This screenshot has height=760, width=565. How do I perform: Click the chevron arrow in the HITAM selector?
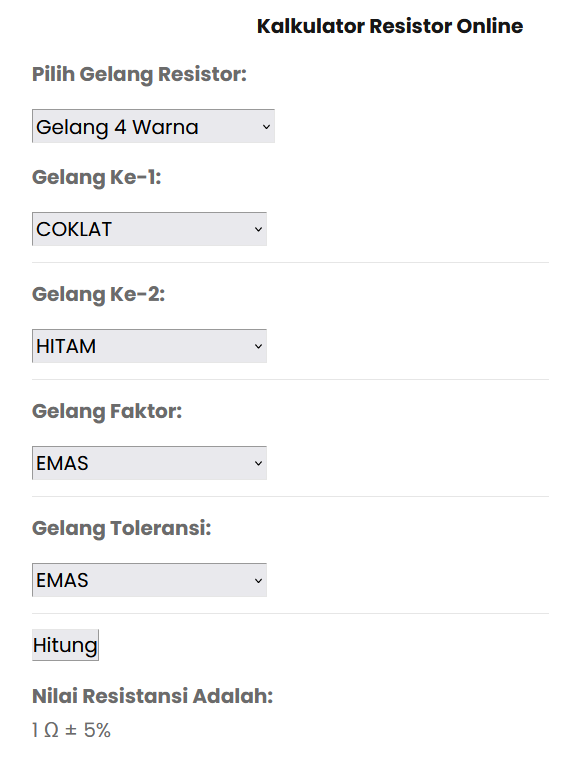(258, 346)
